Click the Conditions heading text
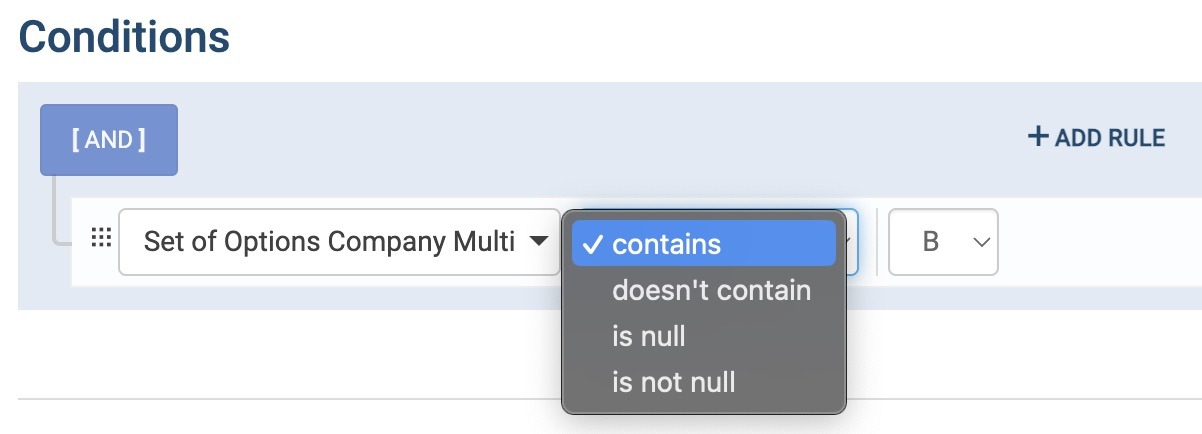This screenshot has height=434, width=1202. tap(124, 38)
